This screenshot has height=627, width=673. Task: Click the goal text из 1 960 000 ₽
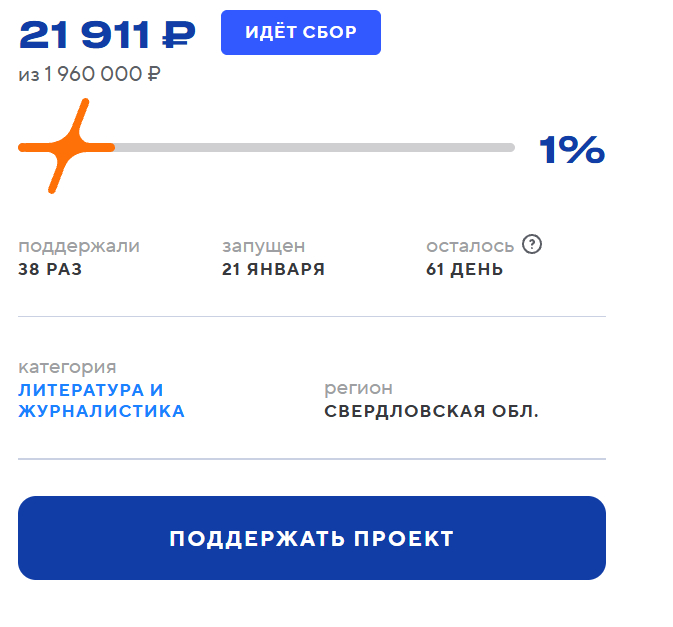pyautogui.click(x=90, y=74)
